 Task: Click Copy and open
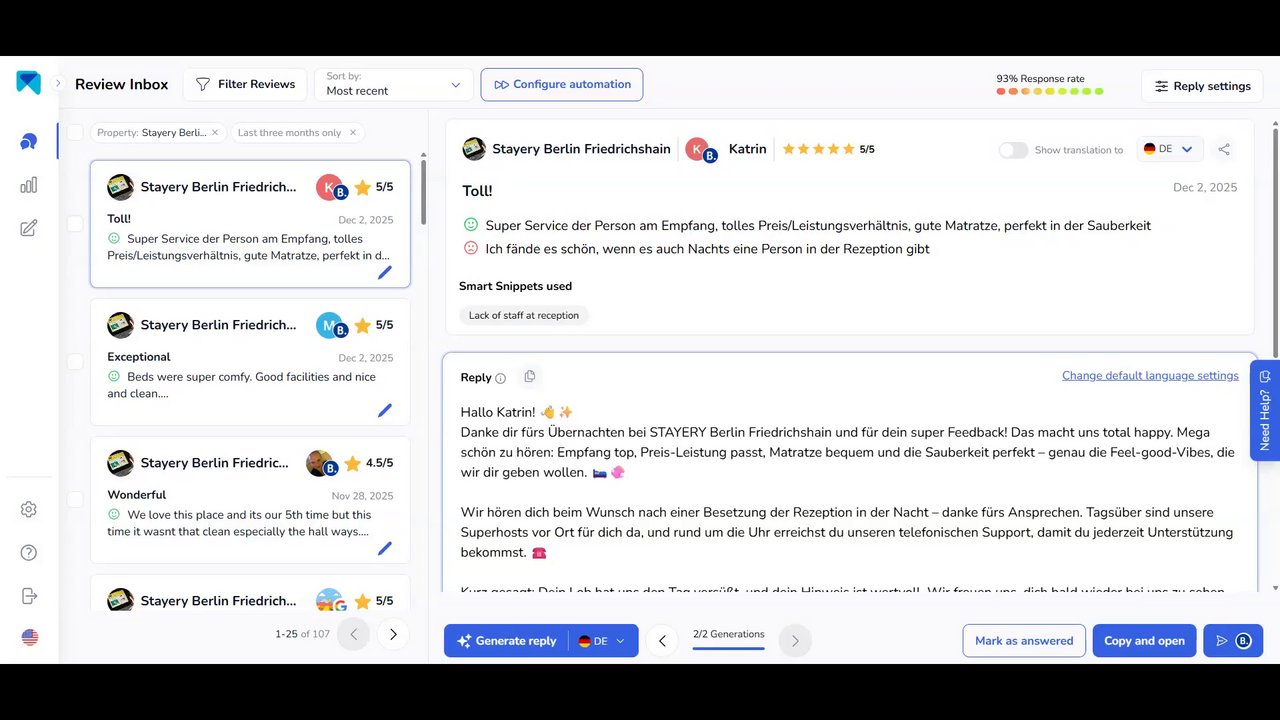[x=1144, y=641]
